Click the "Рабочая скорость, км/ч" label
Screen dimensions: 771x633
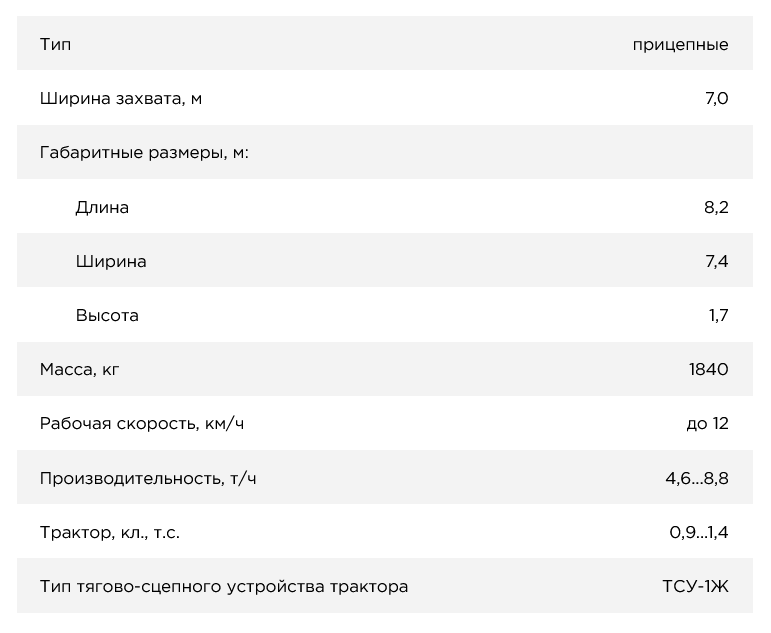pyautogui.click(x=142, y=423)
